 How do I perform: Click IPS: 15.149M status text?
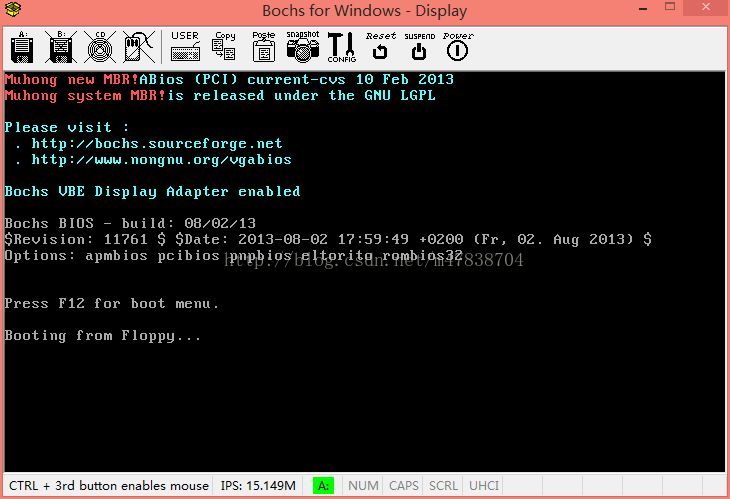(258, 486)
